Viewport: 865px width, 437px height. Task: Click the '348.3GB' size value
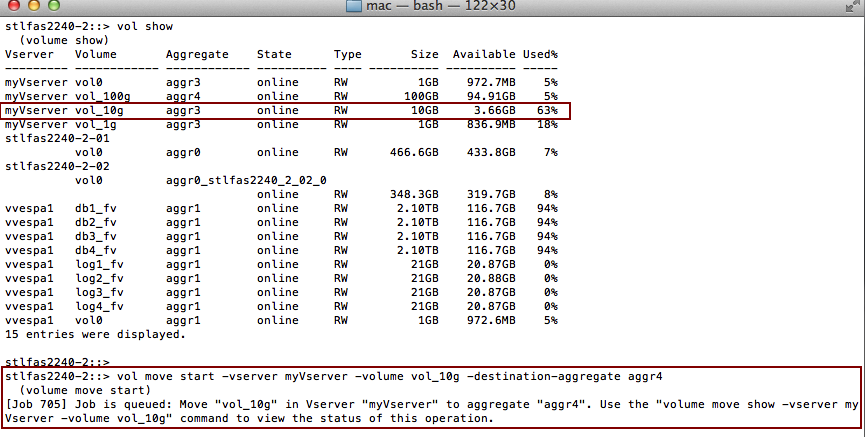click(414, 194)
